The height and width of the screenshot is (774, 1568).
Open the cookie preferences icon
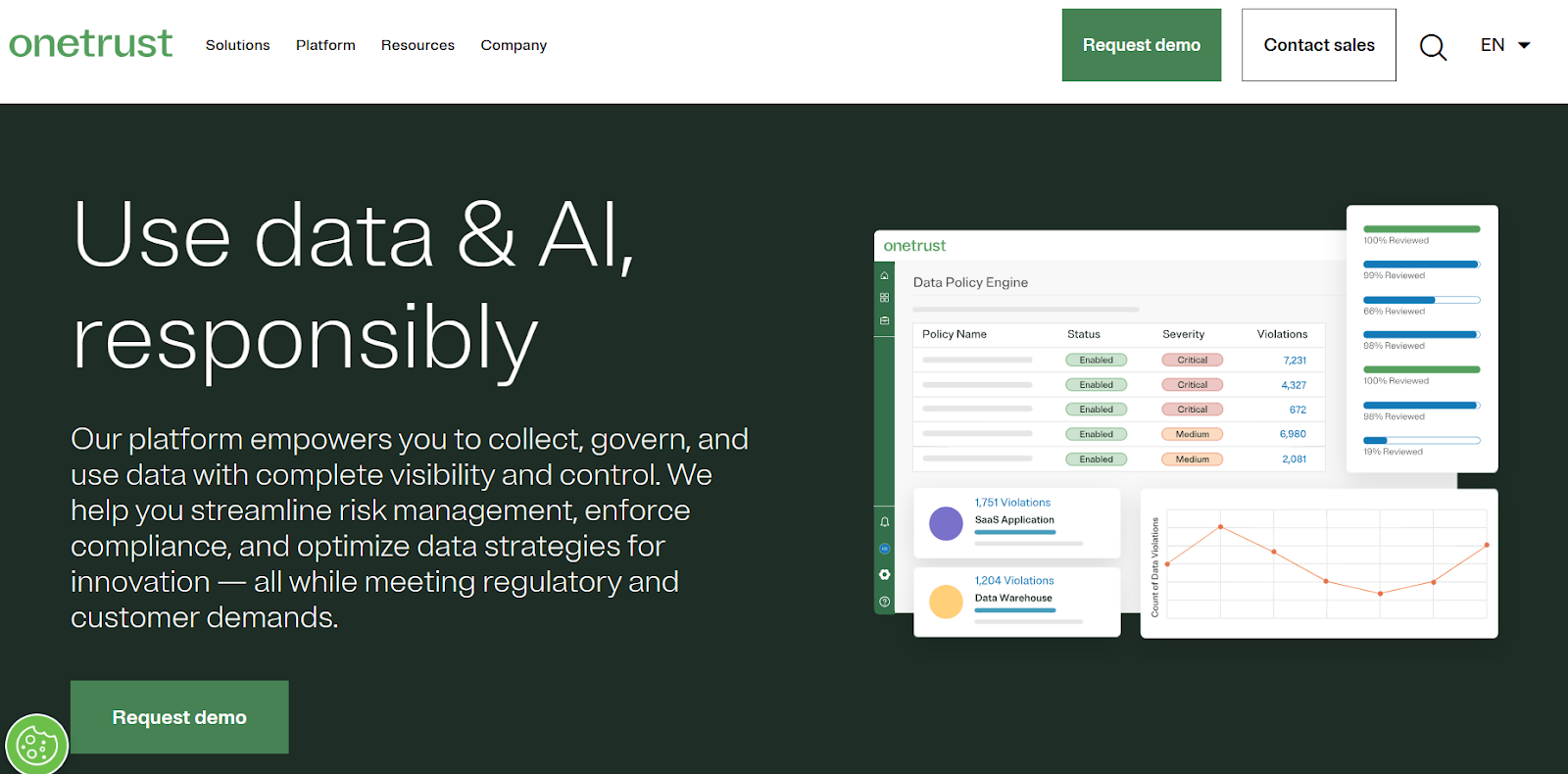pyautogui.click(x=36, y=746)
